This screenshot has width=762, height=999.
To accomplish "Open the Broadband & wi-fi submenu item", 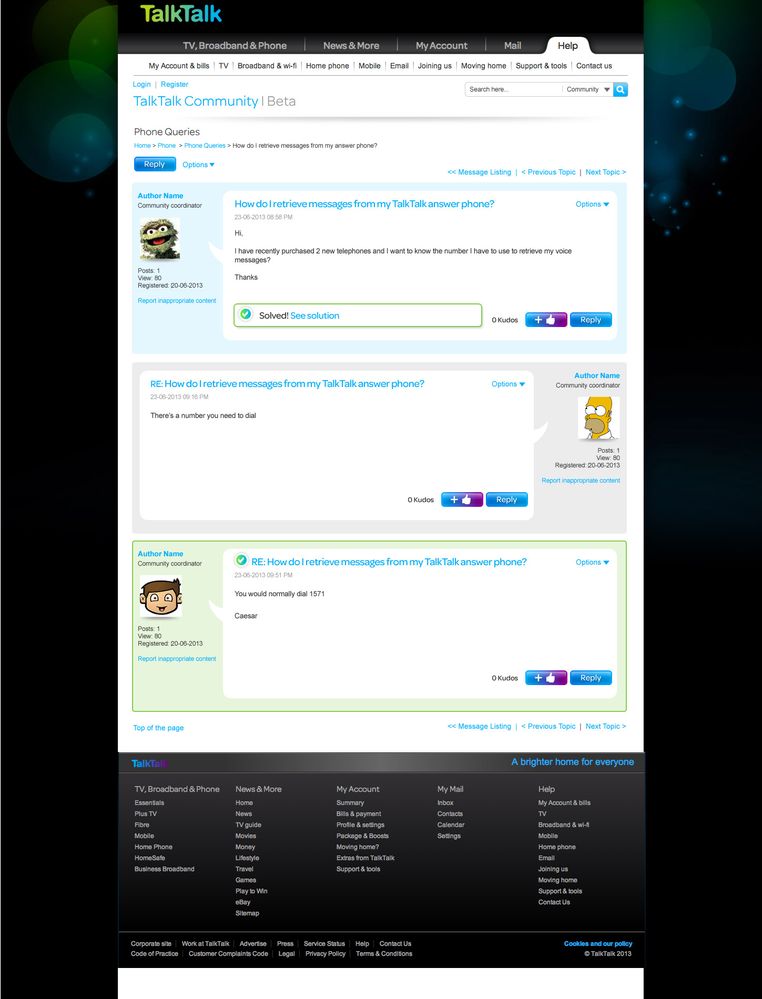I will click(x=267, y=66).
